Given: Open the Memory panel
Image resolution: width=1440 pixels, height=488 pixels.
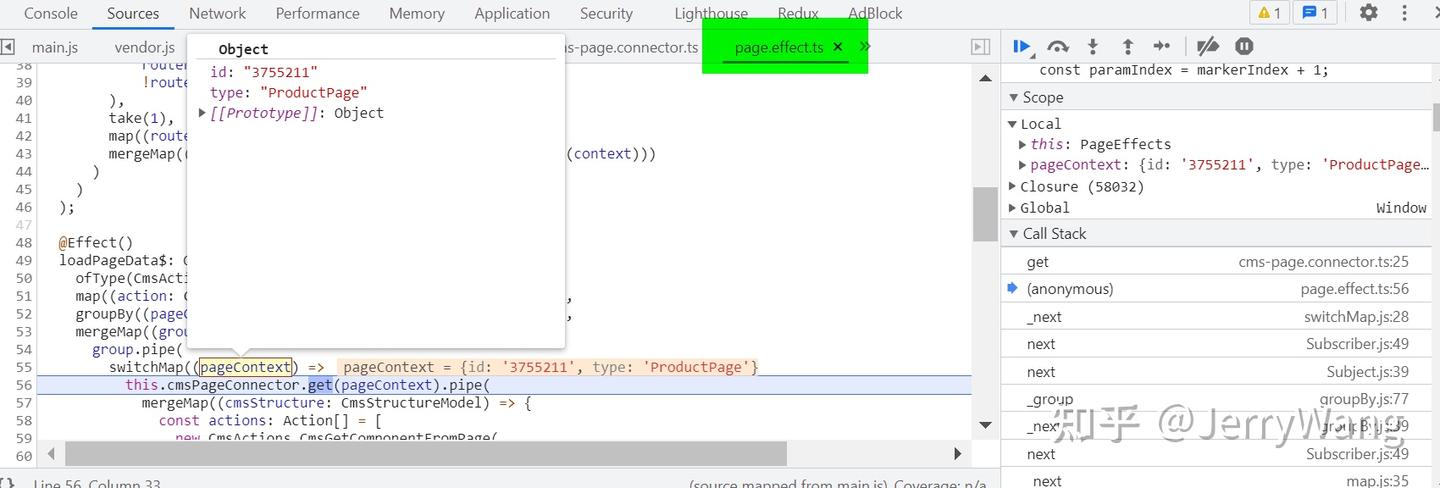Looking at the screenshot, I should [417, 13].
